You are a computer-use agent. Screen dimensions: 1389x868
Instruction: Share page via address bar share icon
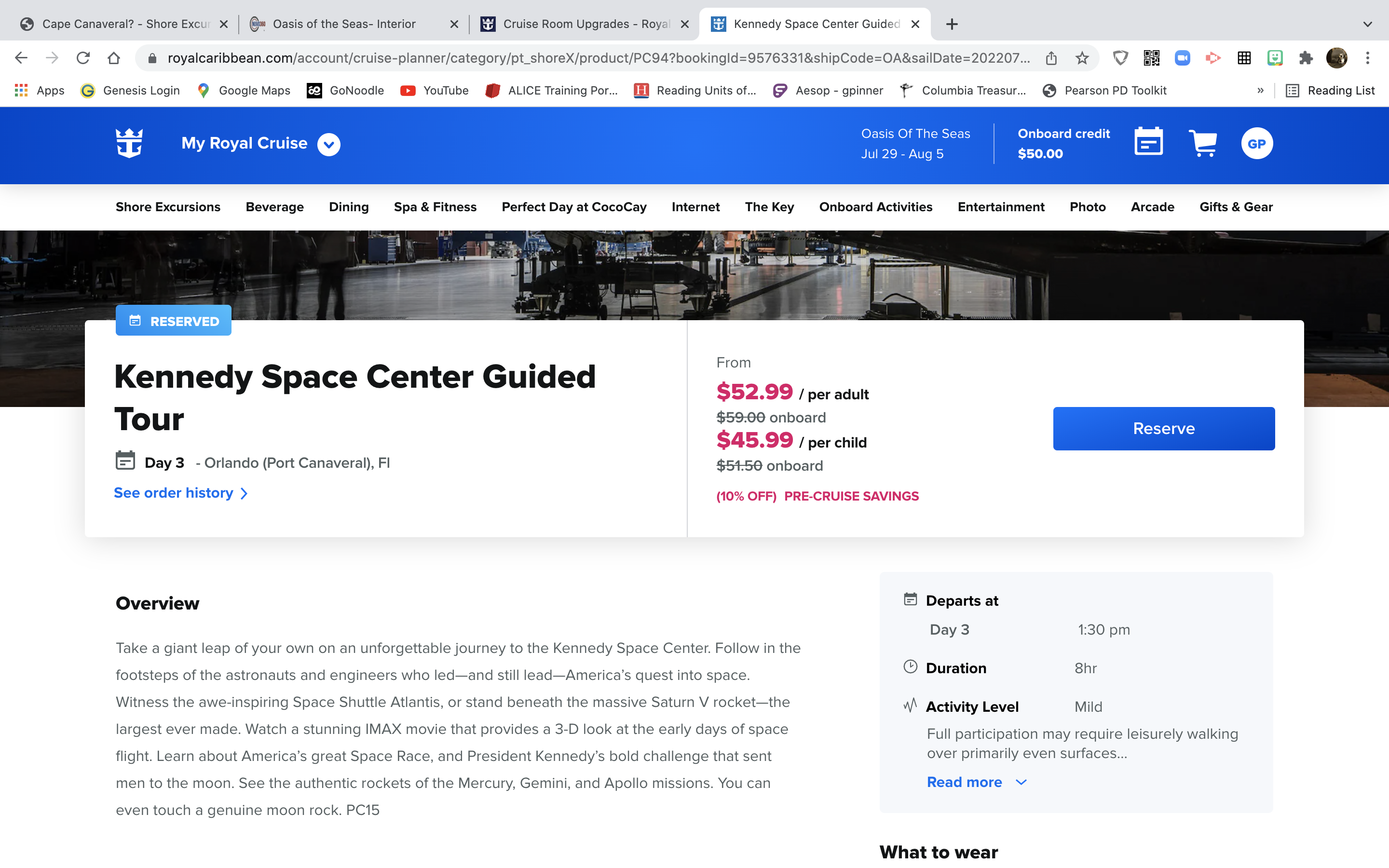1051,58
